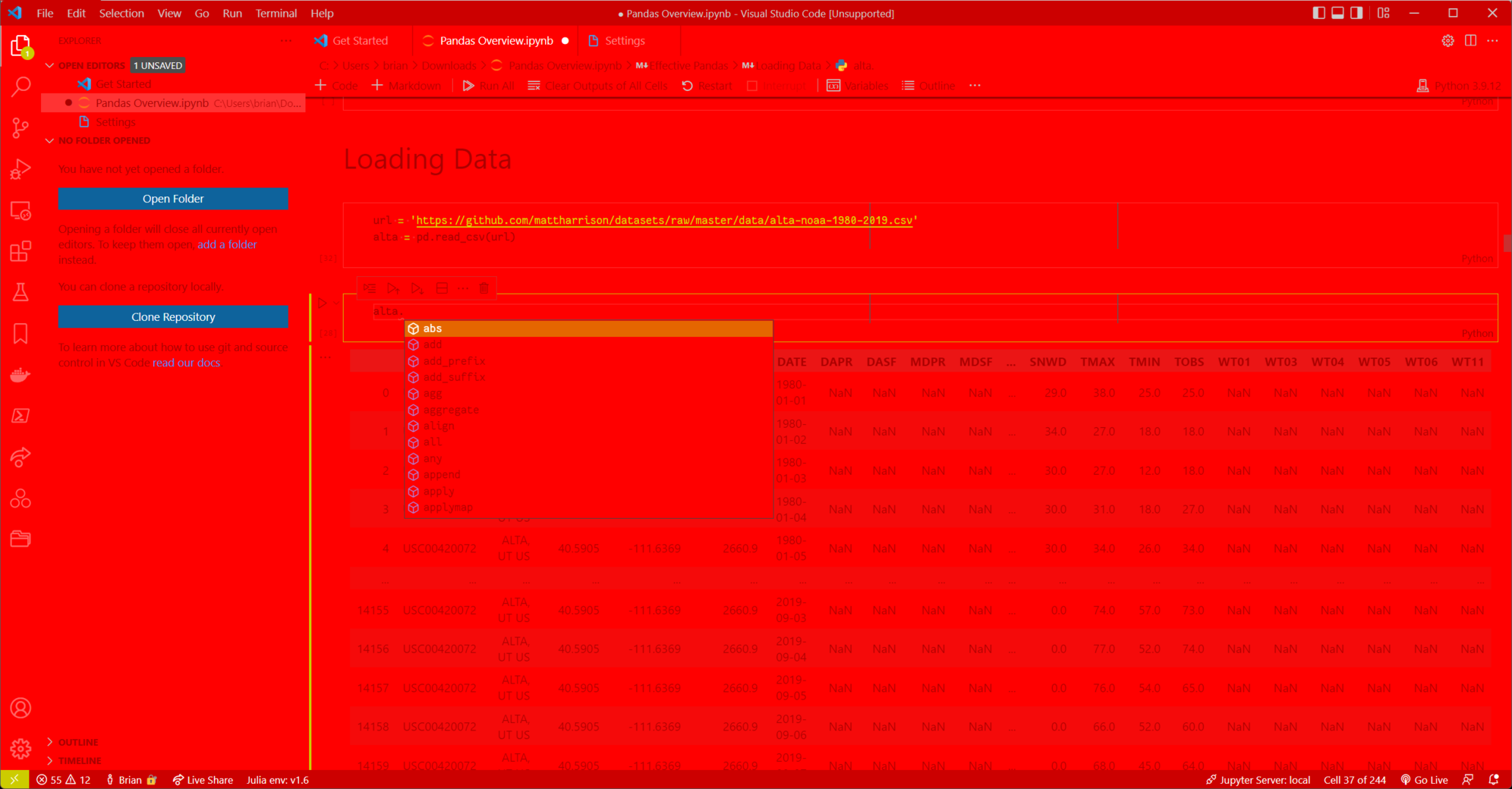Choose 'abs' from the autocomplete list
The width and height of the screenshot is (1512, 789).
click(x=589, y=328)
